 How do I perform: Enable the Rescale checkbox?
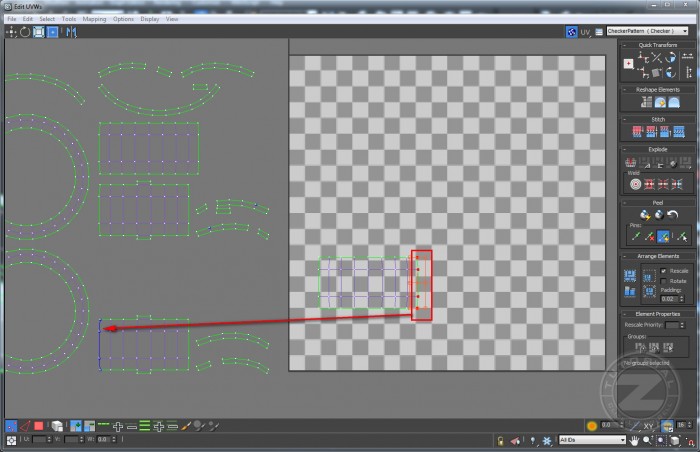pyautogui.click(x=664, y=270)
